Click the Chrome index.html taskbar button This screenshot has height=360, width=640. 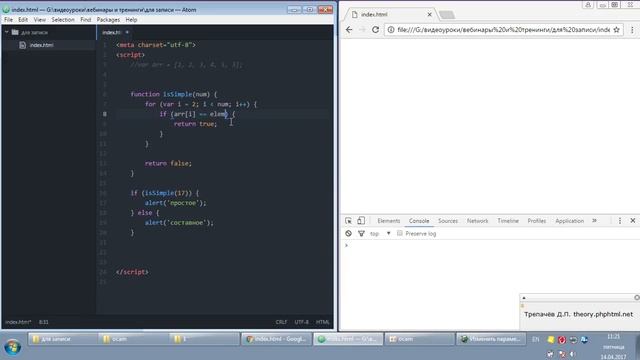pyautogui.click(x=277, y=339)
